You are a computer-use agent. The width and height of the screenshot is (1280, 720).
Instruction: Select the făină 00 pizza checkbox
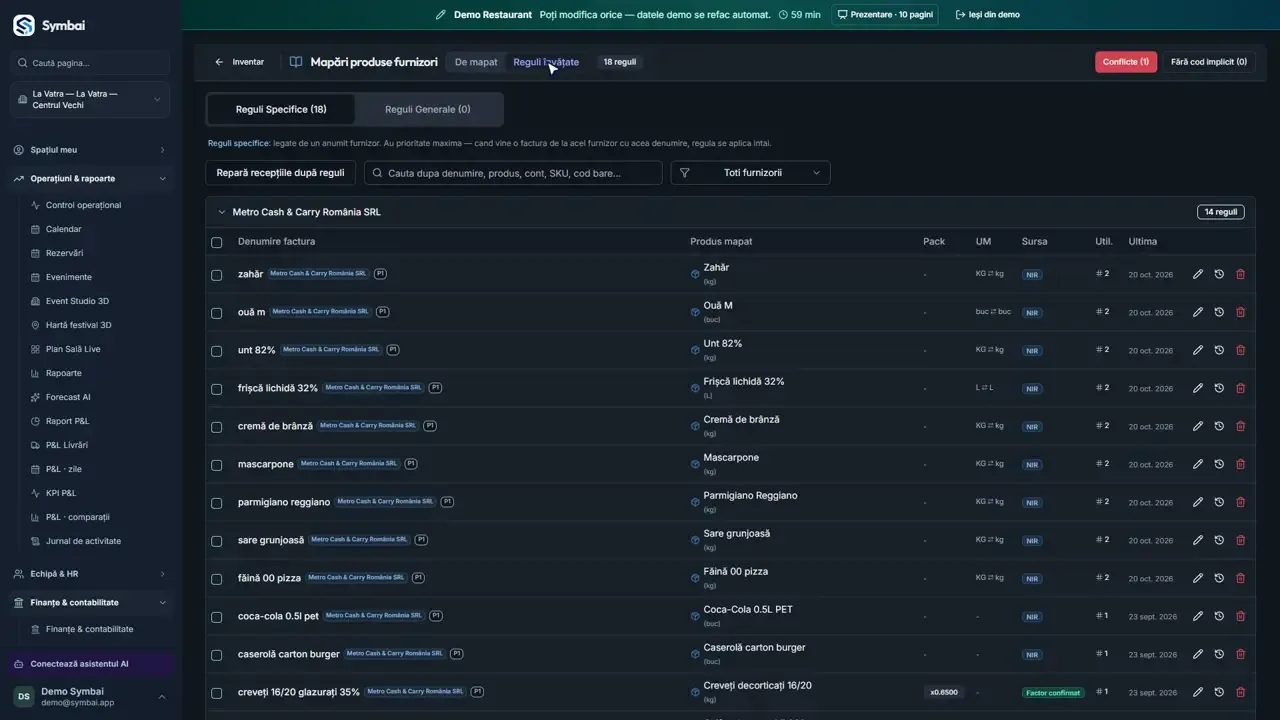216,579
